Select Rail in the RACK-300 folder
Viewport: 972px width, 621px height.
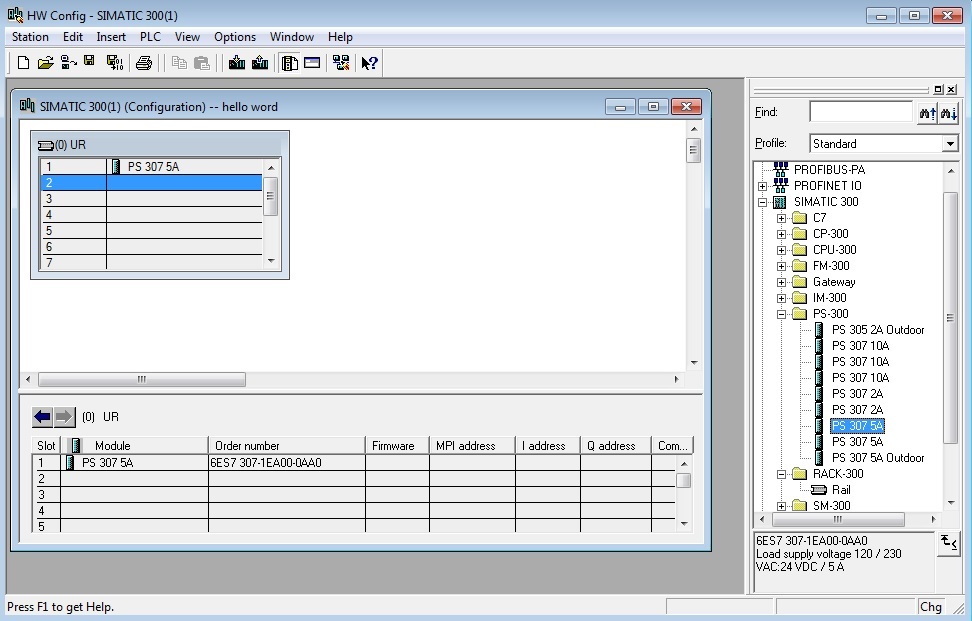point(841,490)
